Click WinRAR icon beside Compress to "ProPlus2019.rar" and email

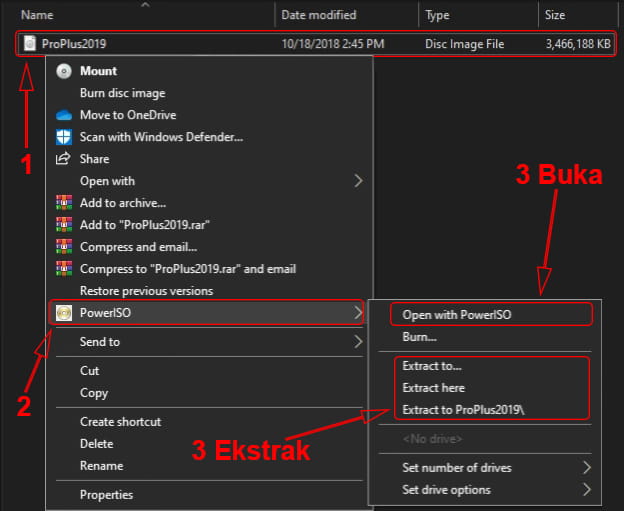[x=64, y=269]
